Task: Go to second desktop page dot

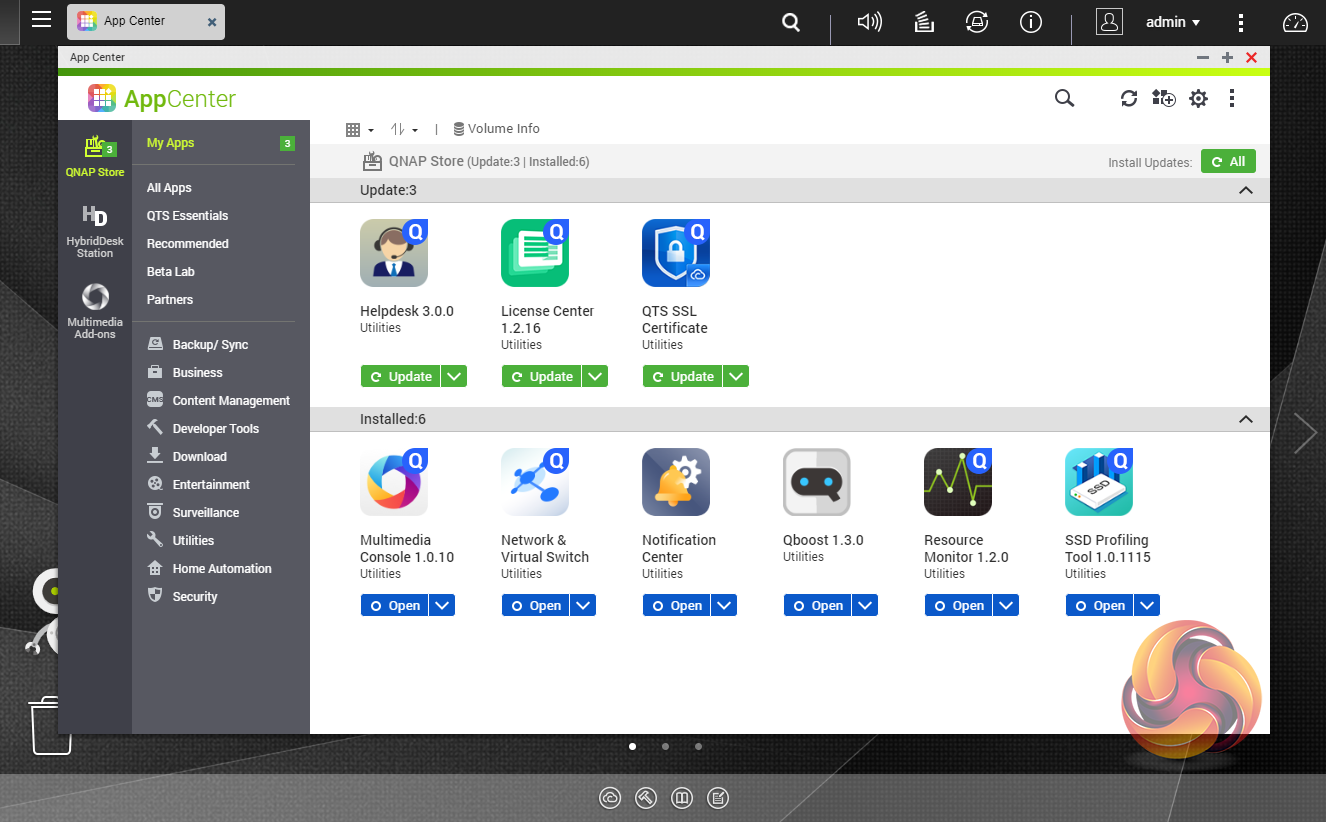Action: (x=665, y=746)
